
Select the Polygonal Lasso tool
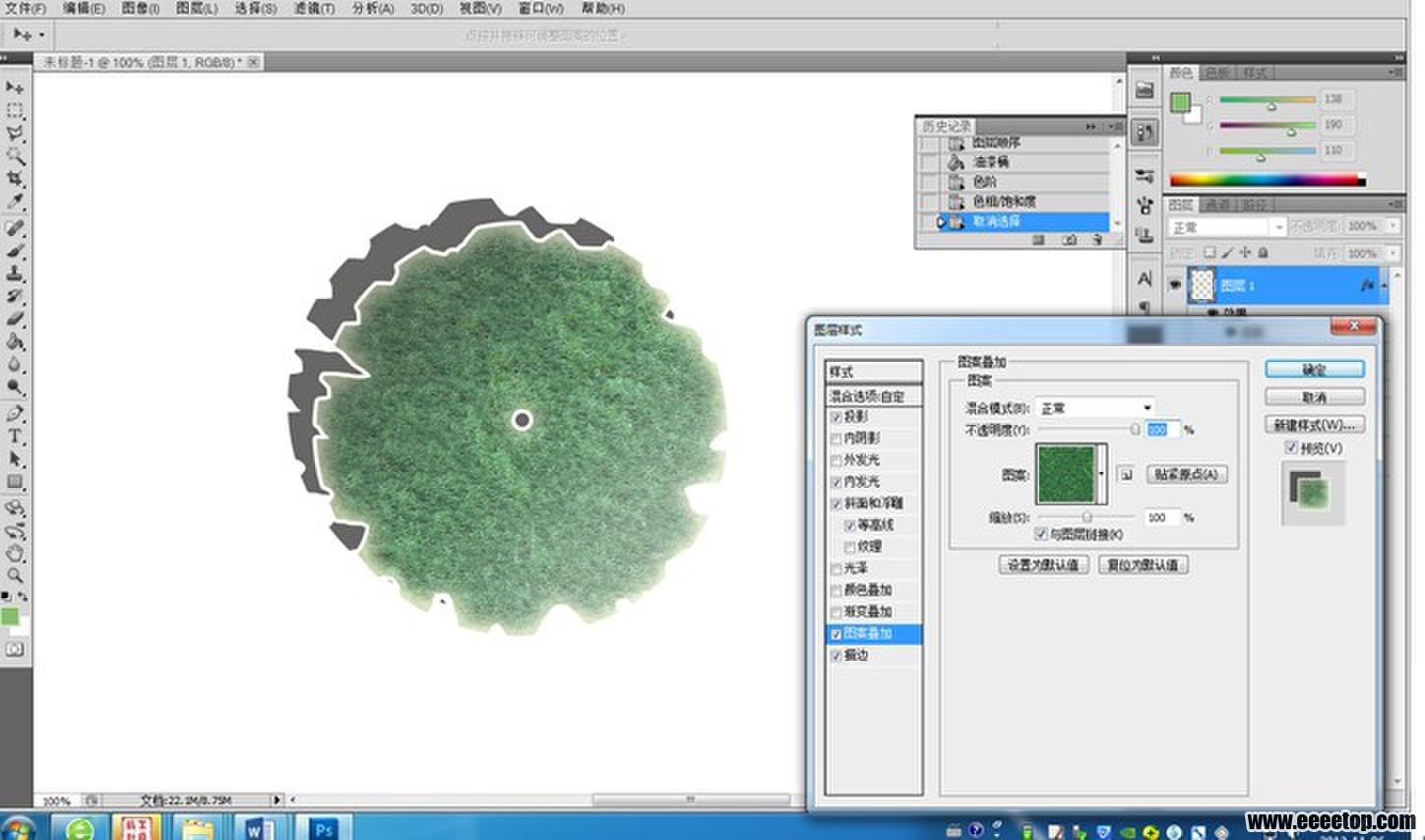pyautogui.click(x=15, y=133)
